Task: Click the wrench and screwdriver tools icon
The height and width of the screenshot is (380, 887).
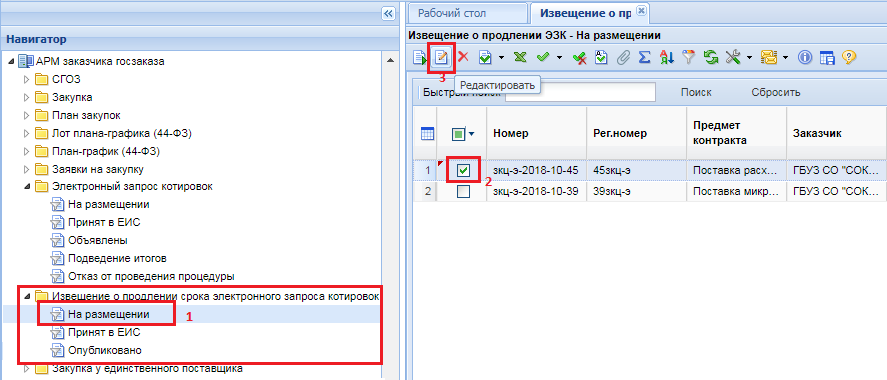Action: 733,57
